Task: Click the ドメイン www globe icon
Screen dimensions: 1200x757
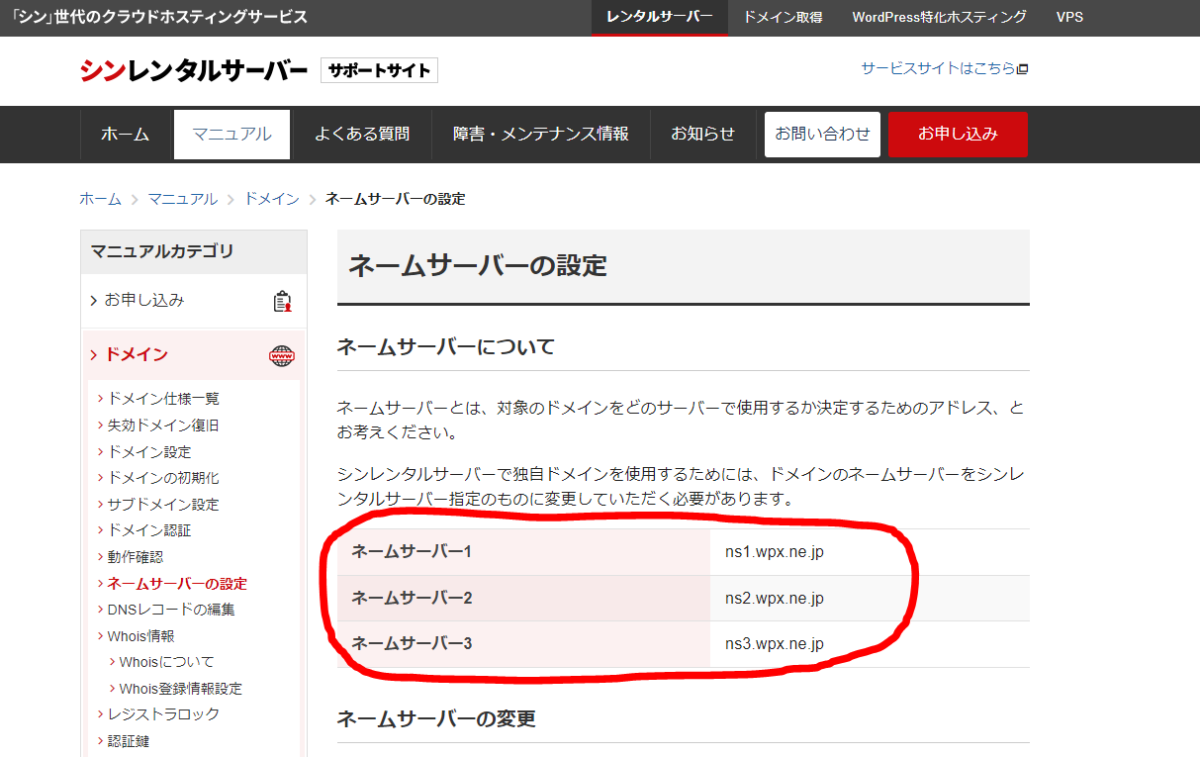Action: click(282, 355)
